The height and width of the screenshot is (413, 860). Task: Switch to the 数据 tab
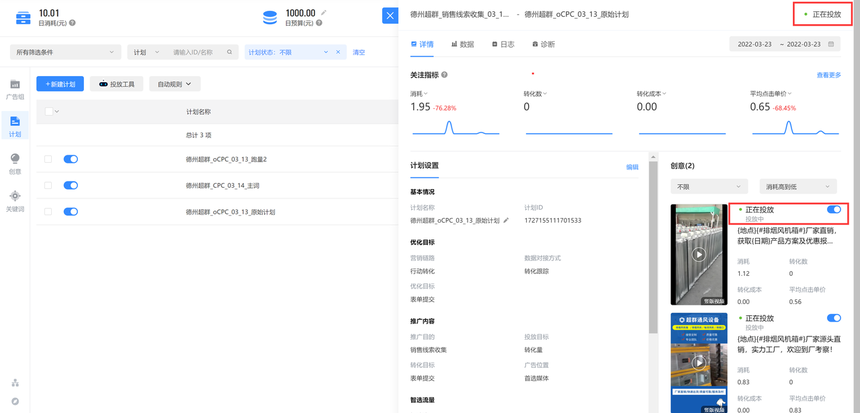(462, 45)
